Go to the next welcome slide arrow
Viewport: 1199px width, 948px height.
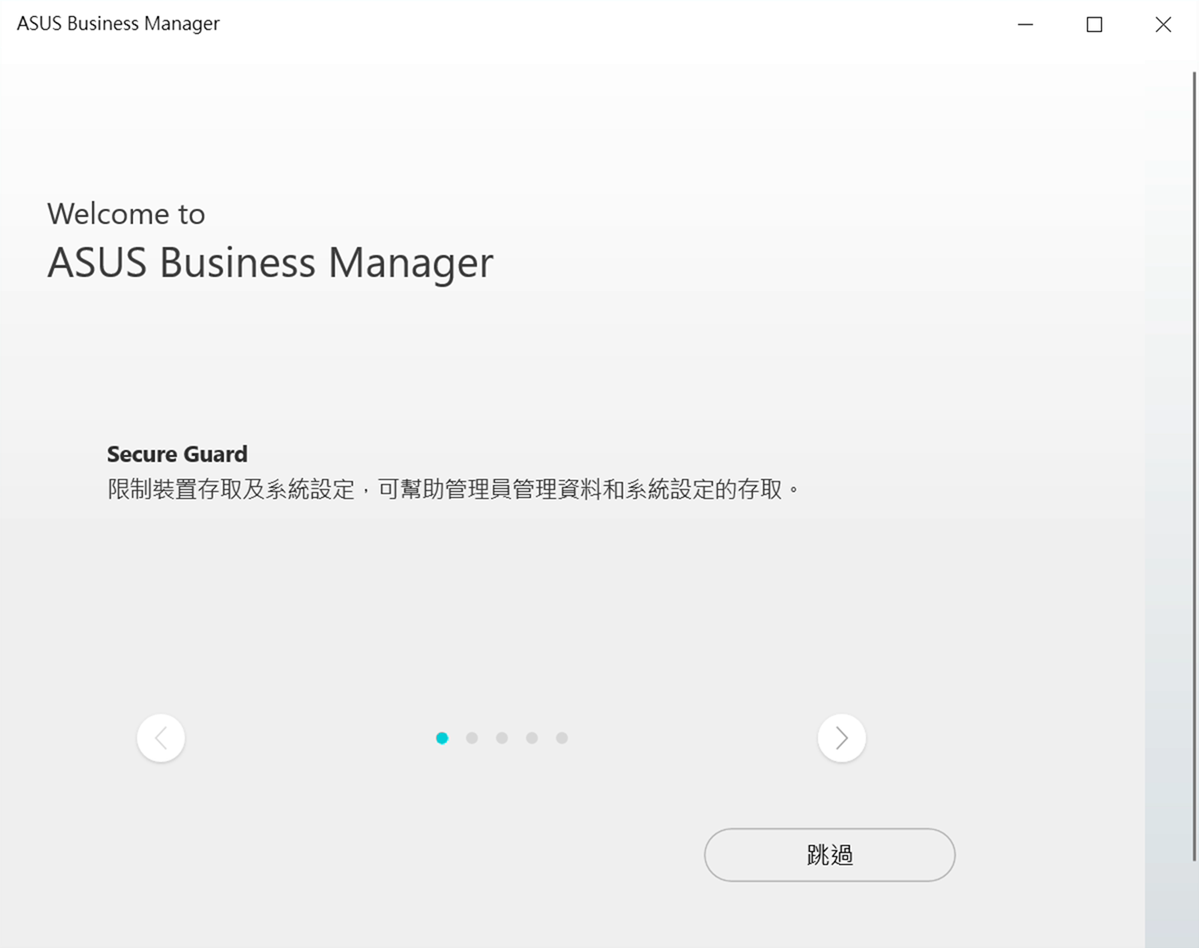(841, 738)
